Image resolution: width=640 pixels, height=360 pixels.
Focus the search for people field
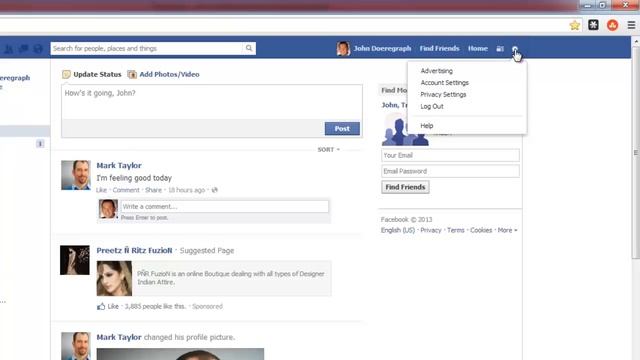(147, 48)
